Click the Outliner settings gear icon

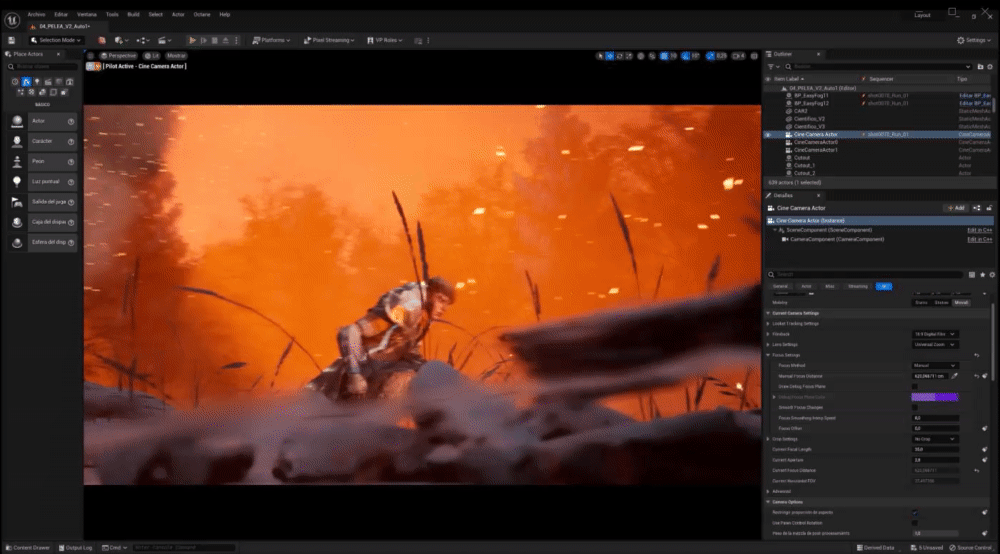tap(990, 66)
